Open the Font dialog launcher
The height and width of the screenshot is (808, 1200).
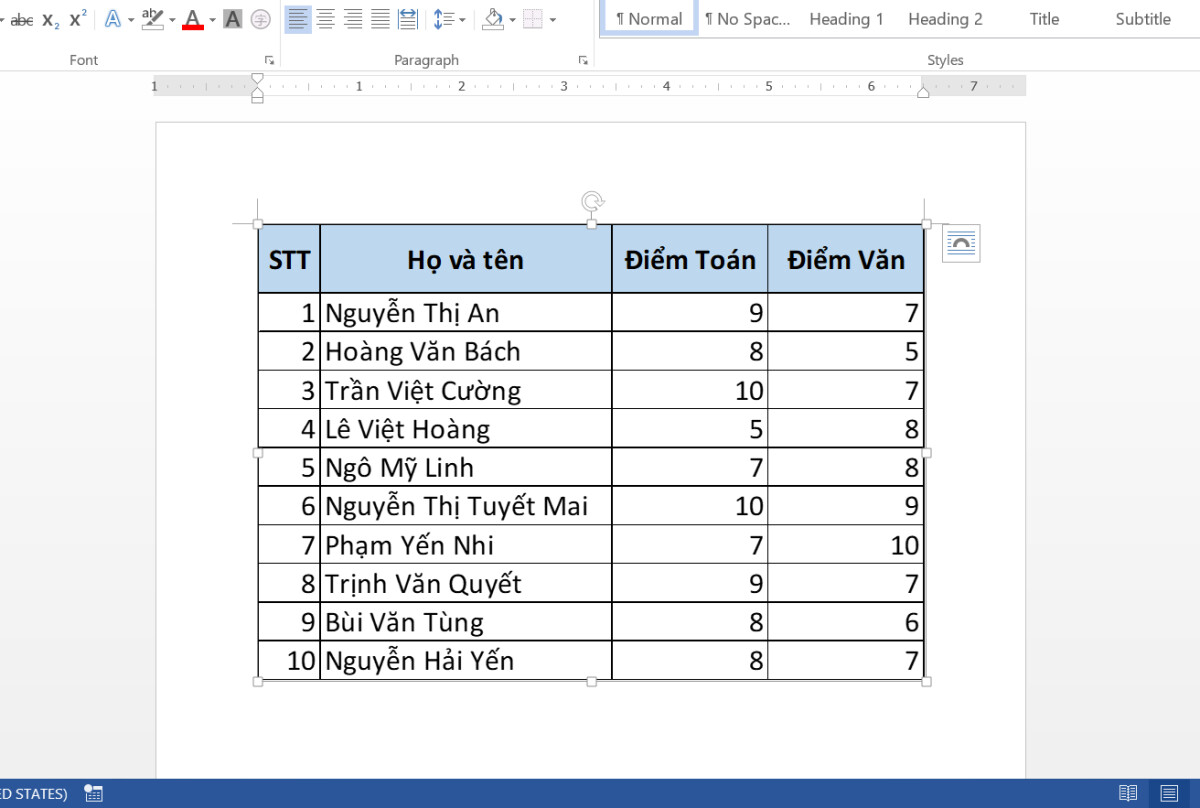269,60
